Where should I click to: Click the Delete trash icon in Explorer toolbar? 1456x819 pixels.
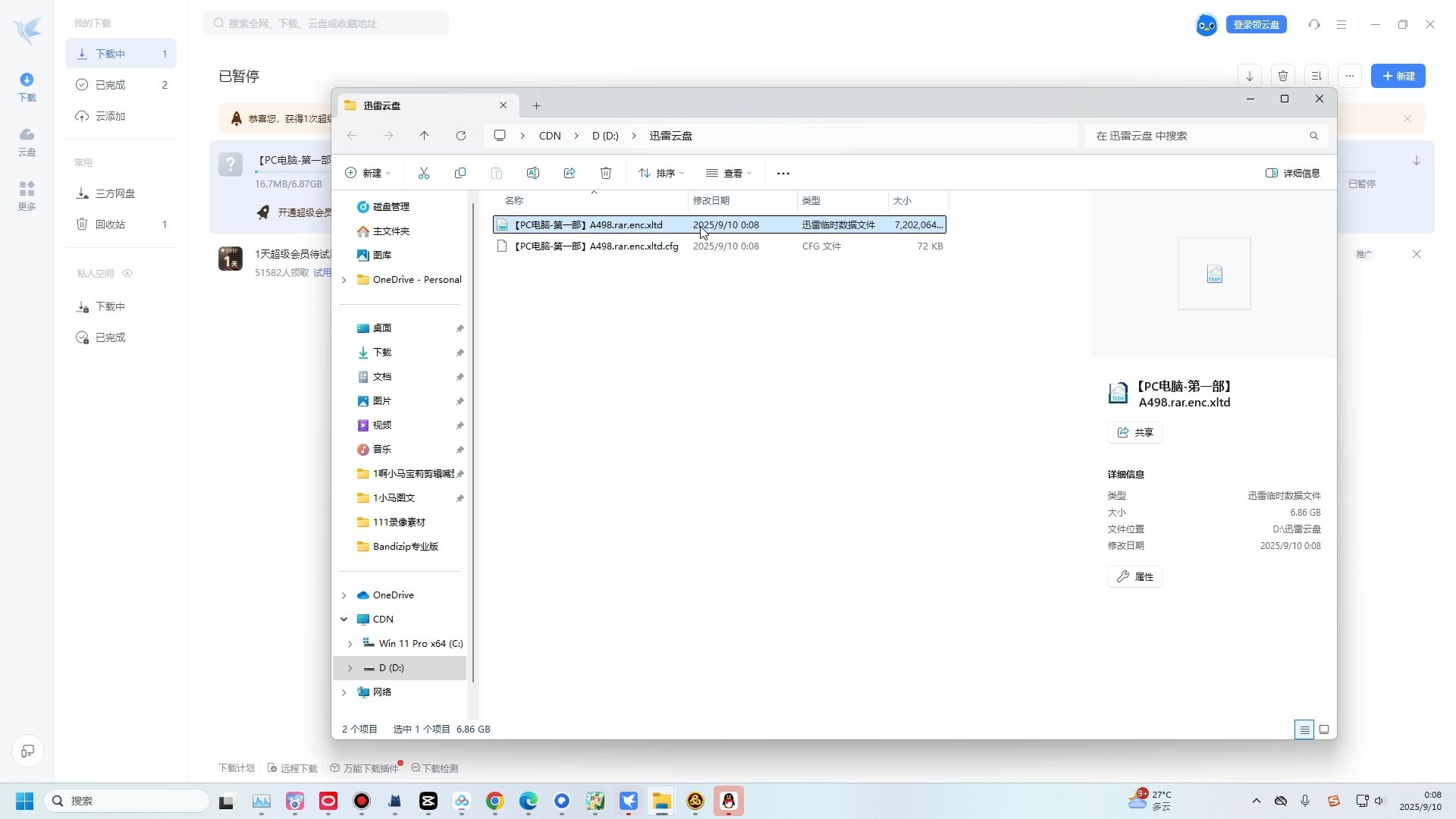pos(606,173)
